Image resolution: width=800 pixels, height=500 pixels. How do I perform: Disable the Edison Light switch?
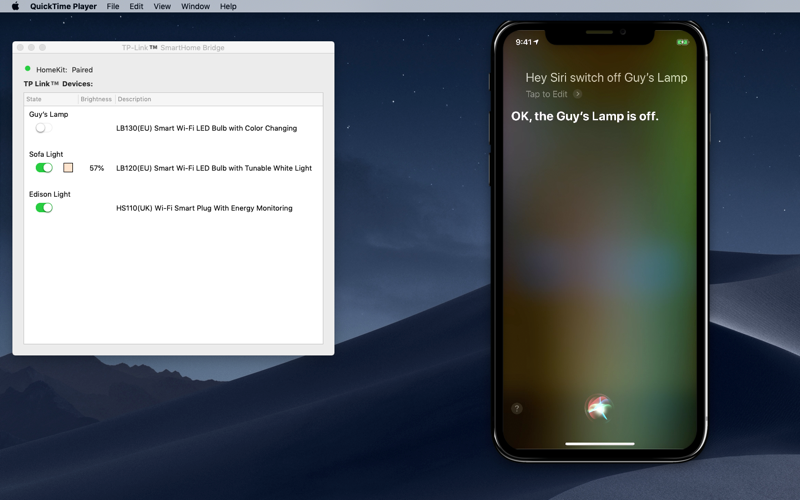point(44,207)
